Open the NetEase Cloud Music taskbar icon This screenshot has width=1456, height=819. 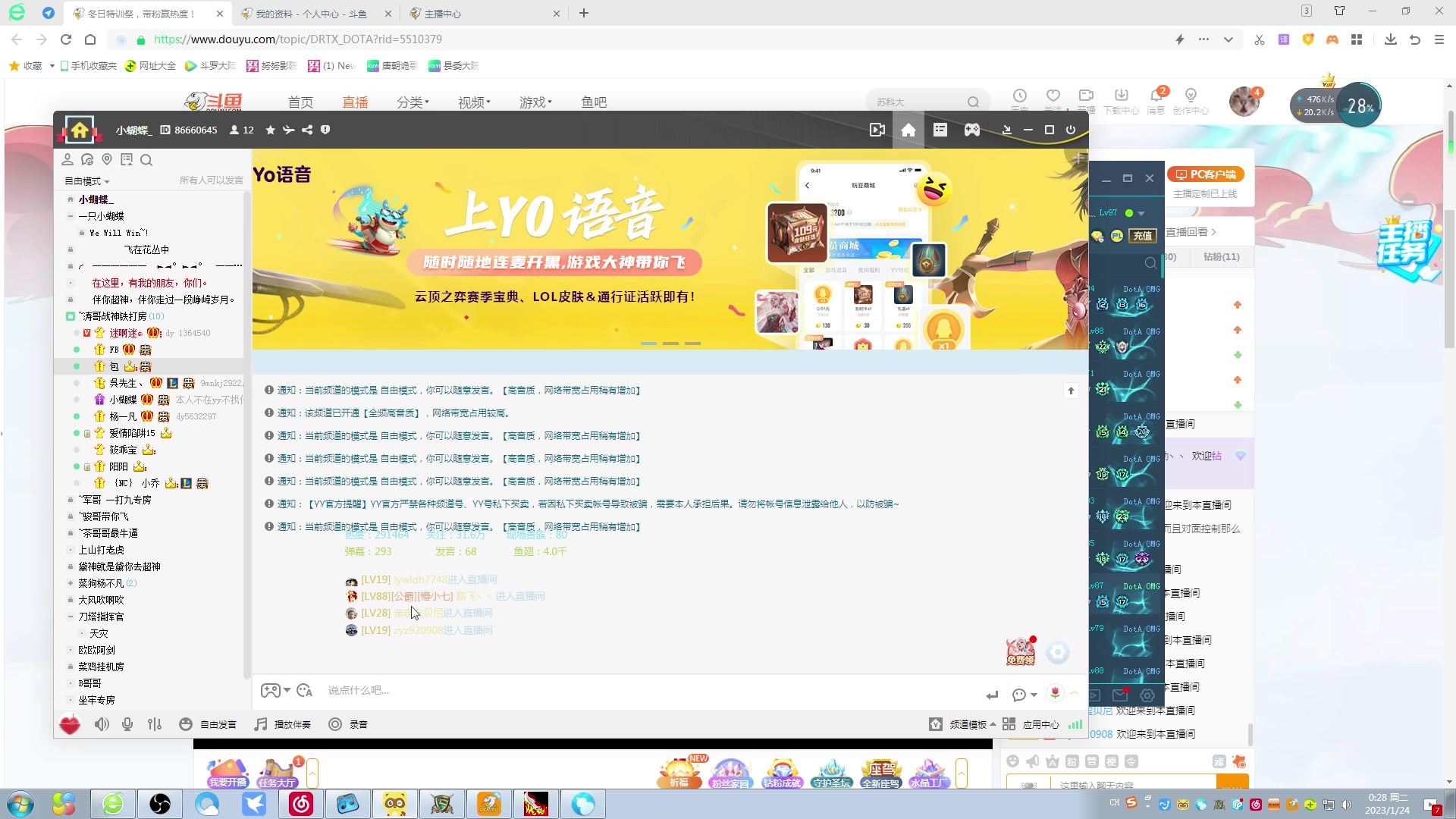click(x=301, y=804)
